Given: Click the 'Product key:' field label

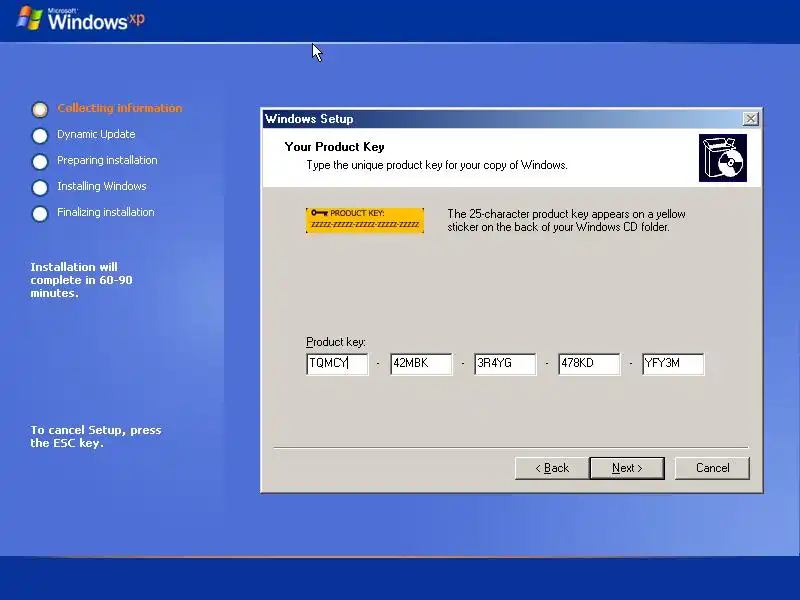Looking at the screenshot, I should (x=336, y=342).
